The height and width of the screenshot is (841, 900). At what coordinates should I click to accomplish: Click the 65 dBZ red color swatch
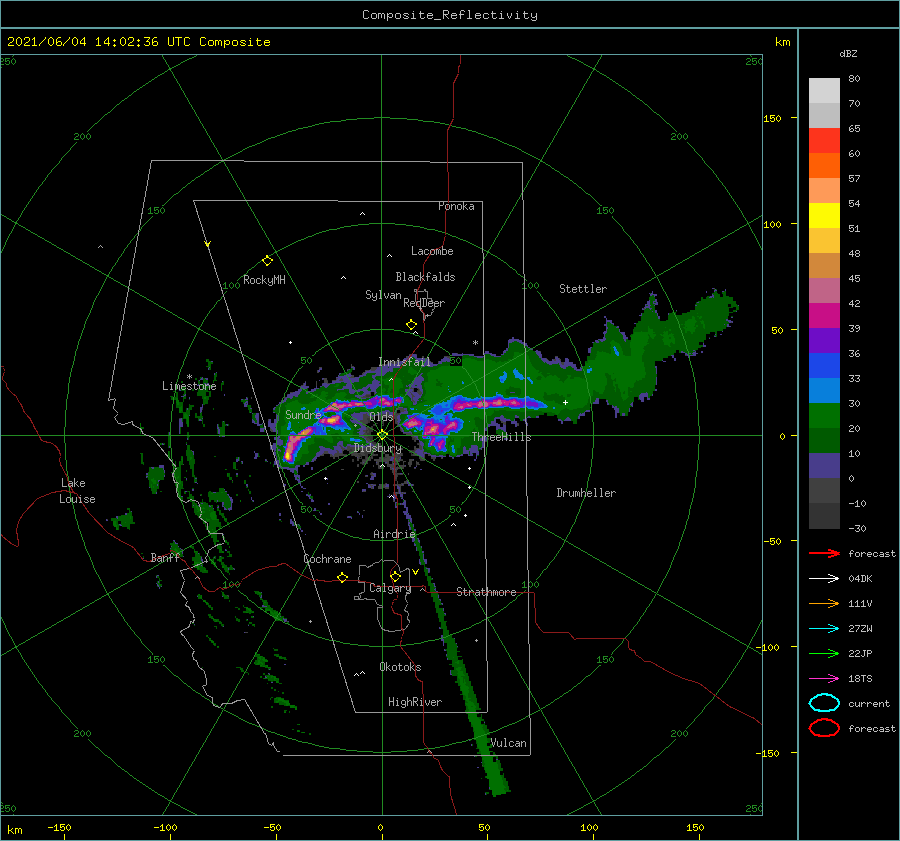click(824, 141)
